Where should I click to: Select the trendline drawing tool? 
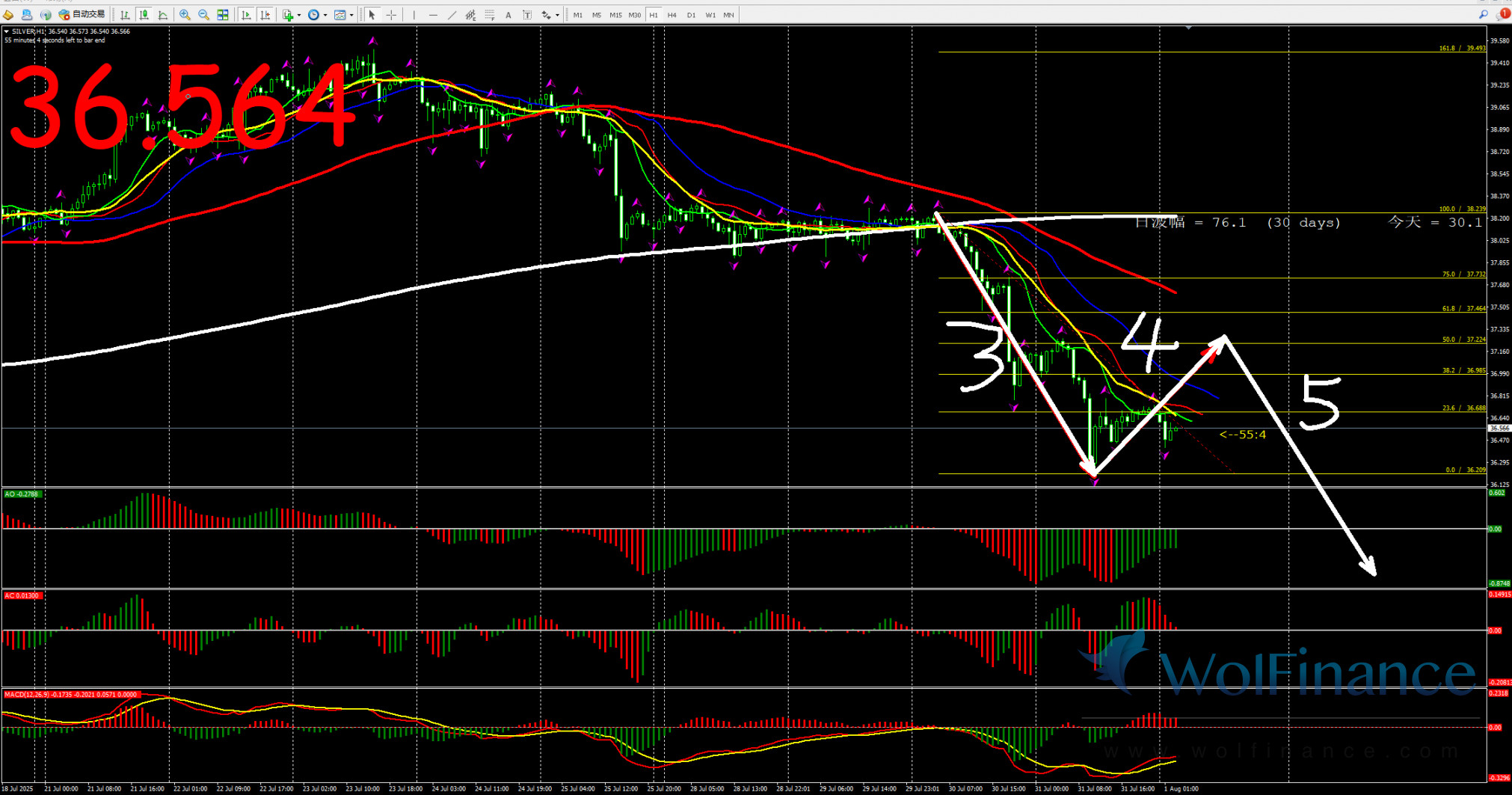pyautogui.click(x=452, y=15)
